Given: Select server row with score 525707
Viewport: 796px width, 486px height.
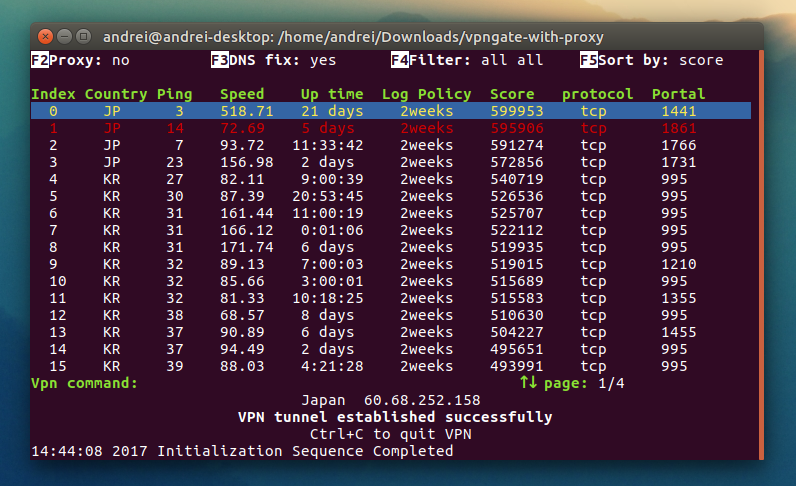Looking at the screenshot, I should click(x=391, y=213).
